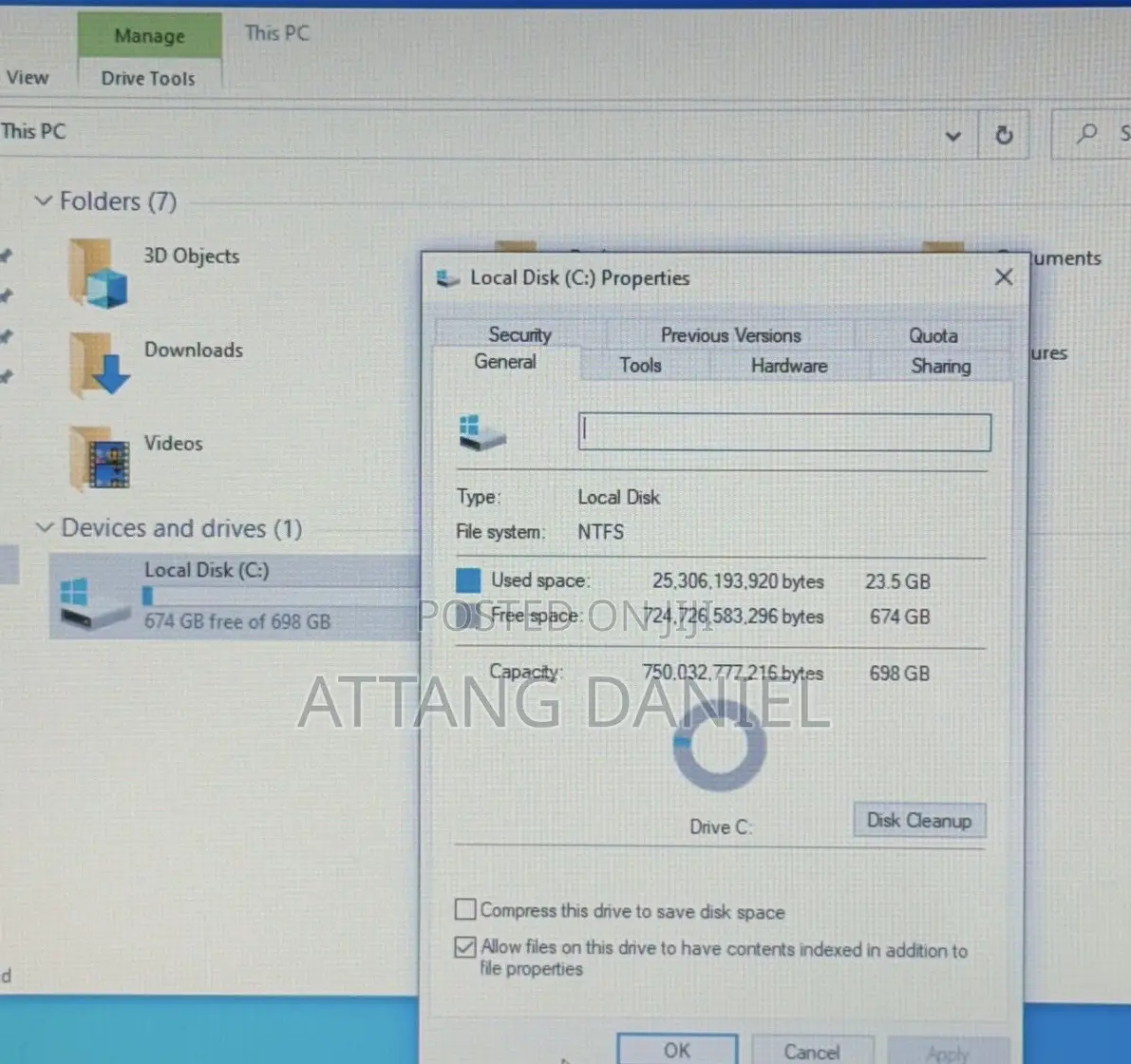
Task: Open the Drive Tools ribbon tab
Action: (x=148, y=78)
